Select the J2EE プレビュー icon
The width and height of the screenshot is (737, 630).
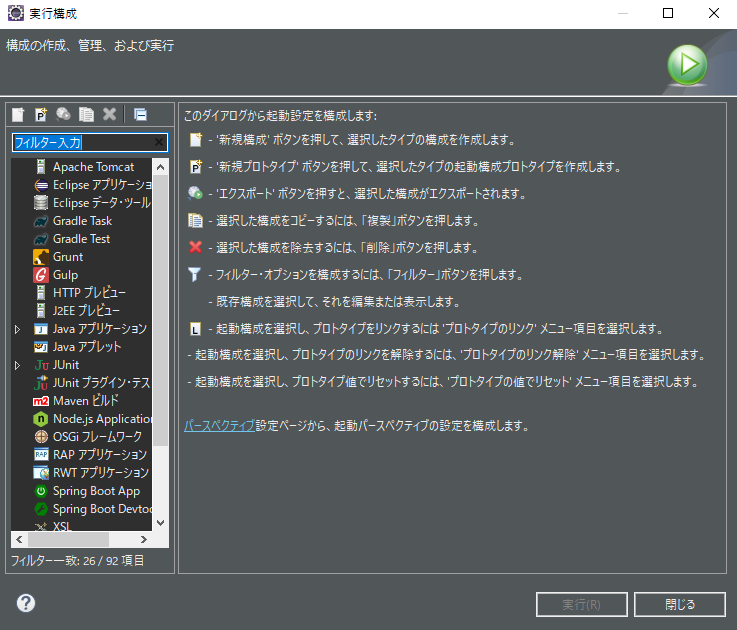click(41, 310)
